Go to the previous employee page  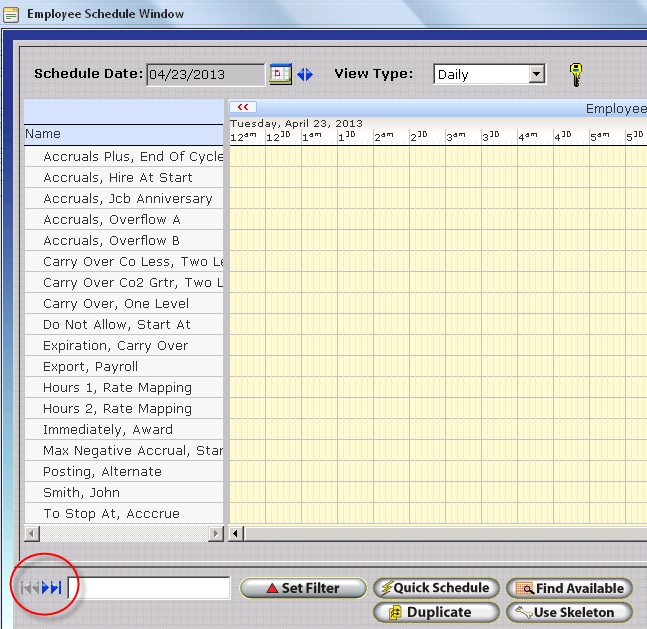point(36,588)
